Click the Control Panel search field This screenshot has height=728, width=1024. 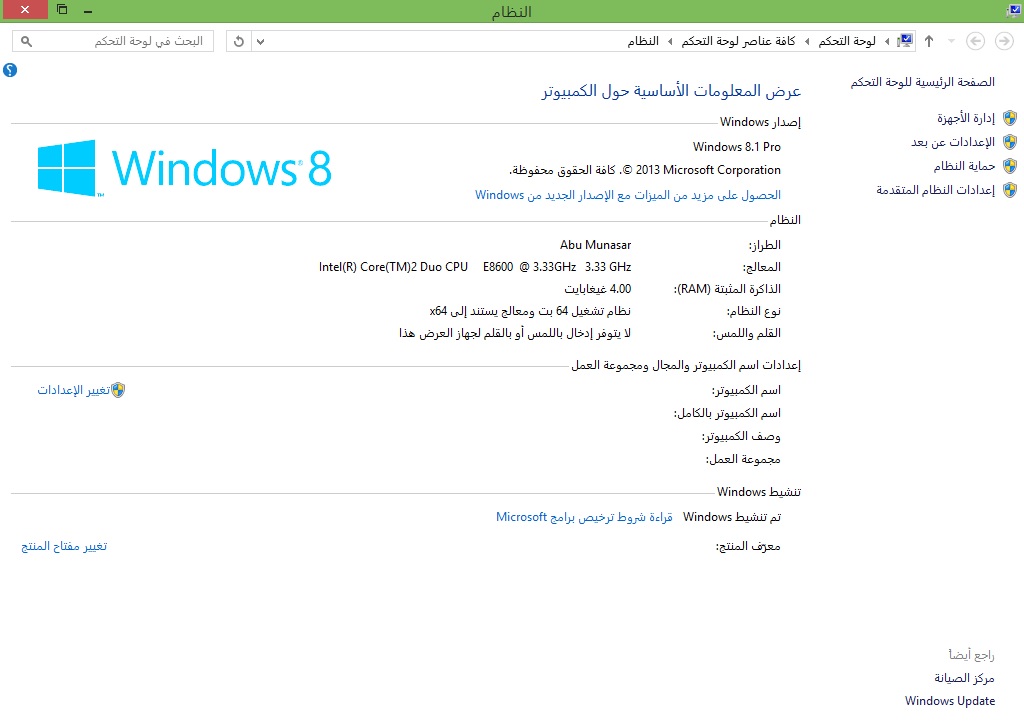[120, 41]
